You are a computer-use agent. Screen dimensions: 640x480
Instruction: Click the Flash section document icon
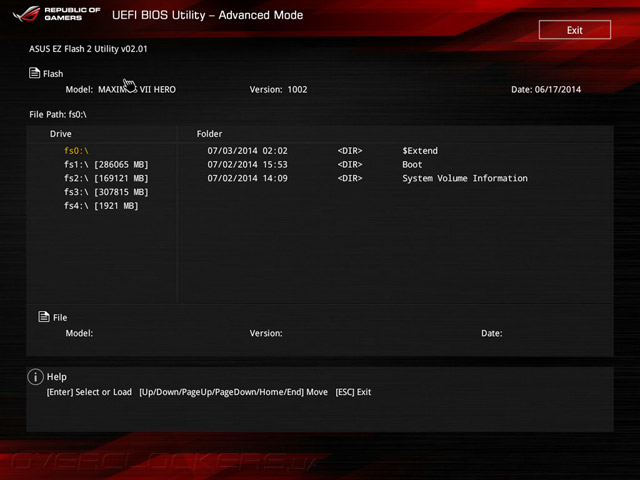click(x=34, y=73)
